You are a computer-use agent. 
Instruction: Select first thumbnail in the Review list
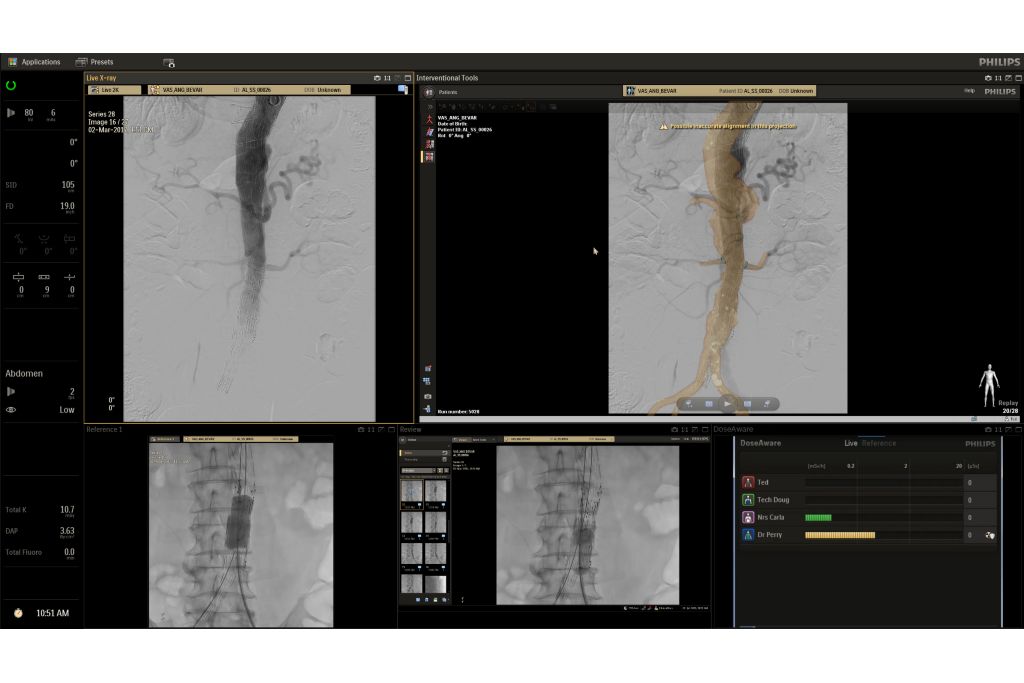pos(411,491)
